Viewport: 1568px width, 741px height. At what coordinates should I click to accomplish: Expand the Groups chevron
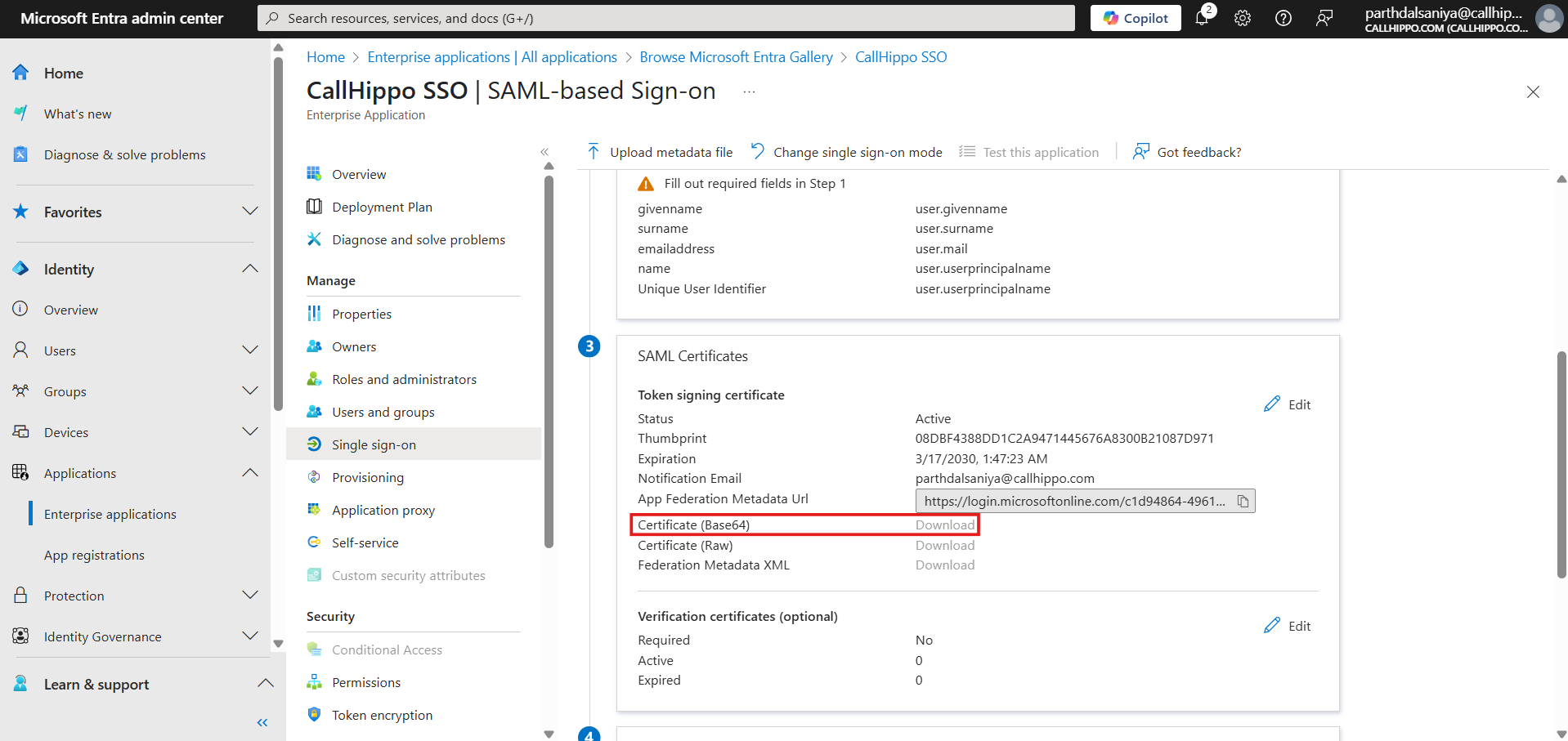250,391
